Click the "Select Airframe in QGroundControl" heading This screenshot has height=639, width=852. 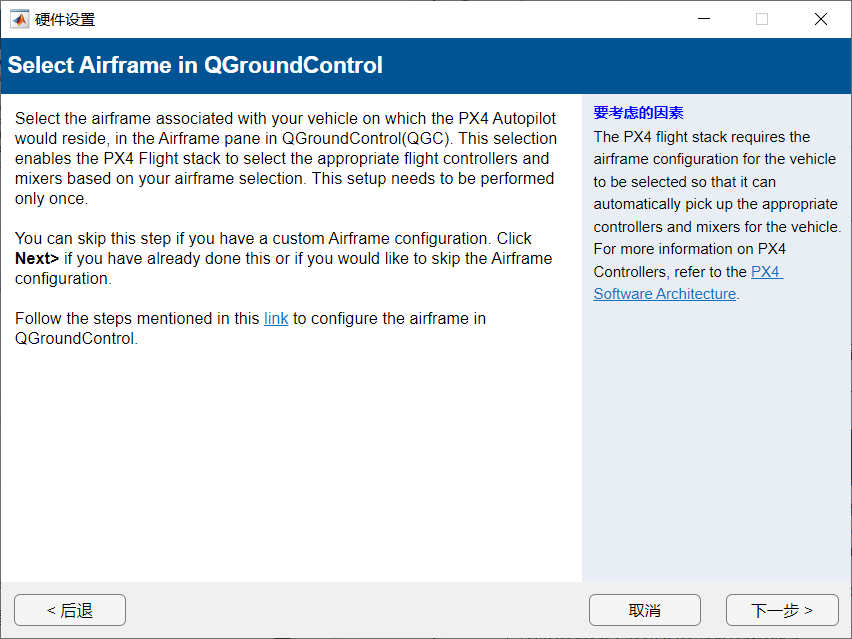[195, 66]
